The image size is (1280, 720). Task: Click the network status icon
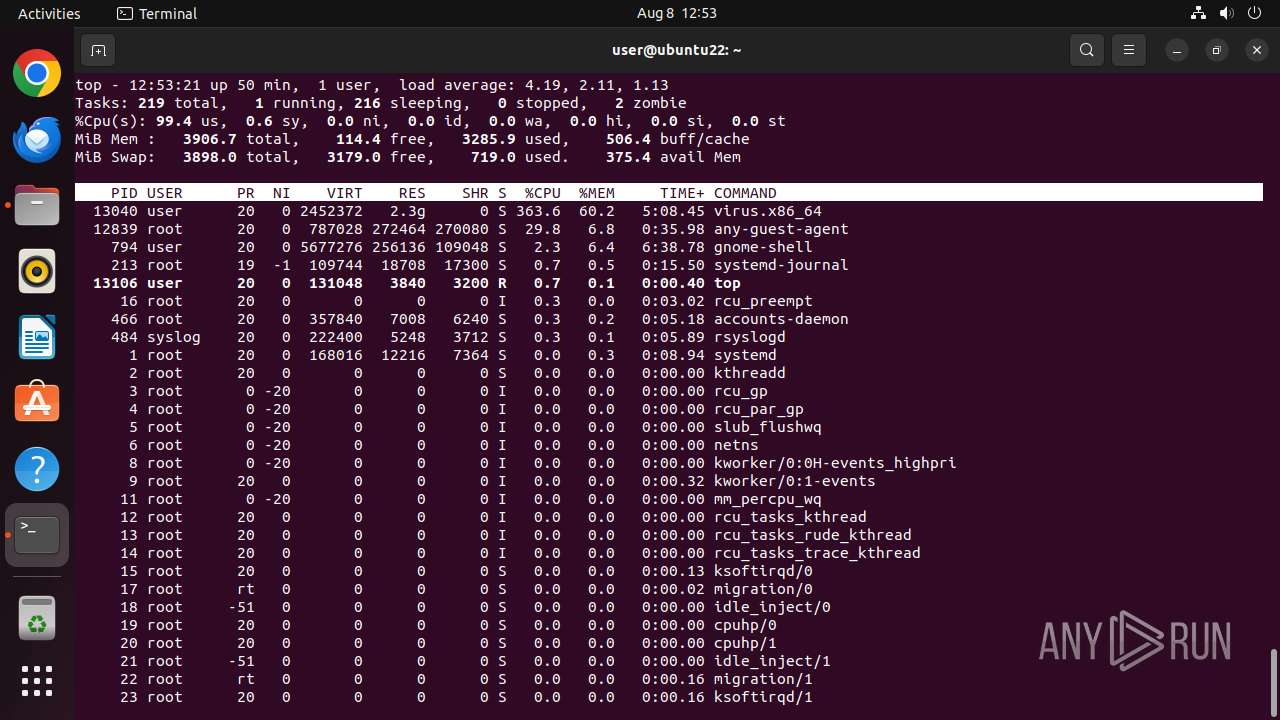coord(1198,13)
